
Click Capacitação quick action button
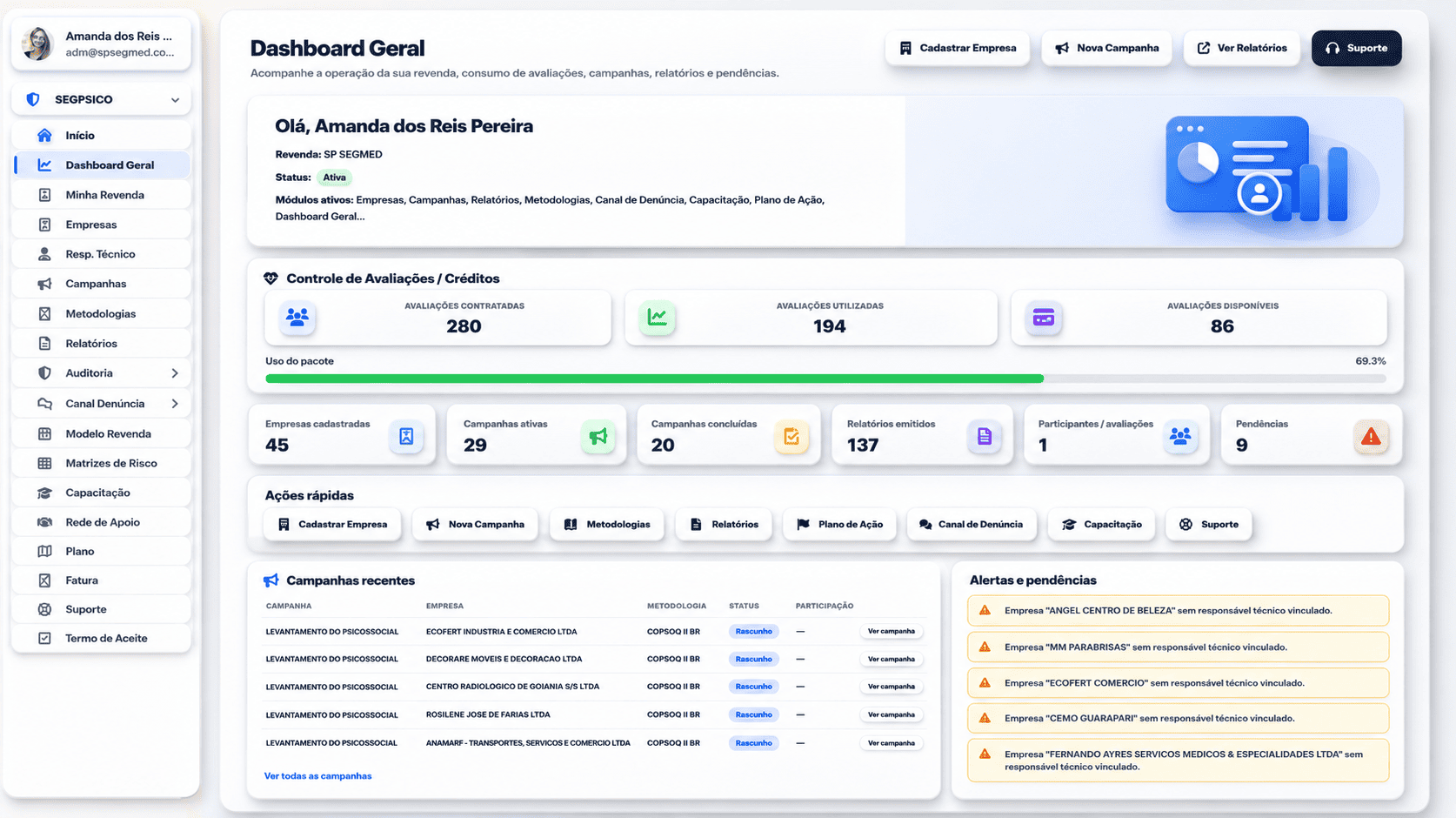point(1101,525)
